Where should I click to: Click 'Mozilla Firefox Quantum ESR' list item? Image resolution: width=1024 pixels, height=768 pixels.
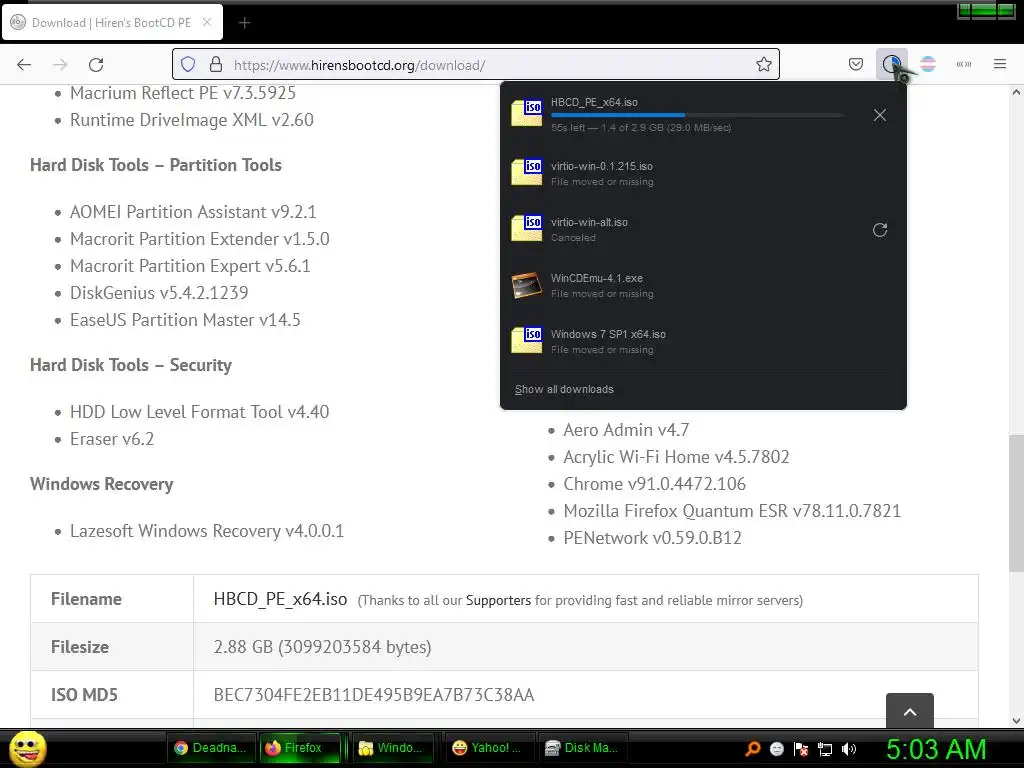tap(732, 511)
